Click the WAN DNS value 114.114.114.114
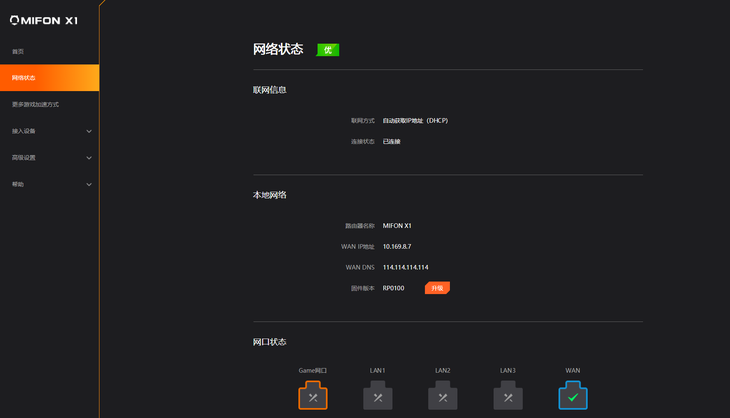This screenshot has width=730, height=418. [405, 267]
